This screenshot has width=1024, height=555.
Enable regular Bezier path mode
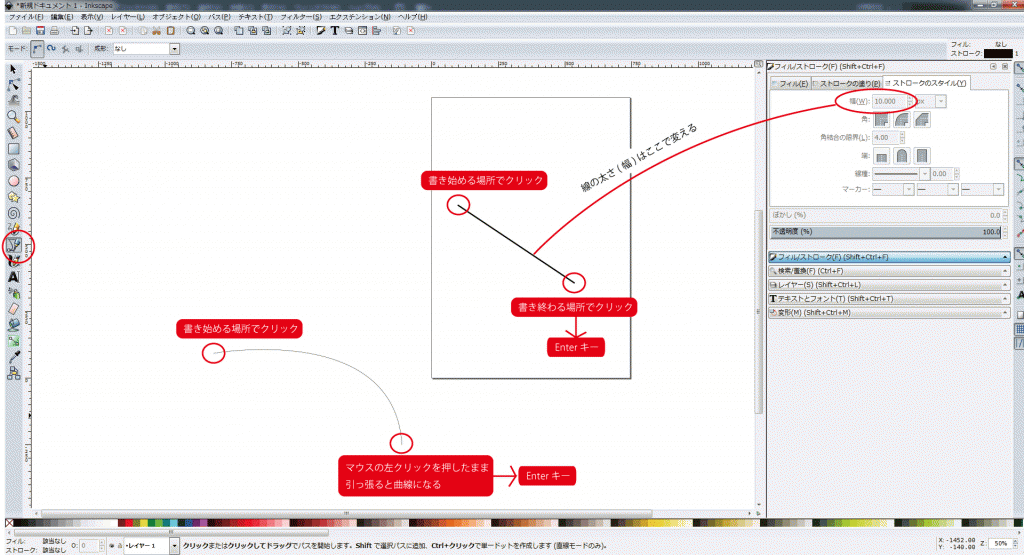pyautogui.click(x=37, y=48)
